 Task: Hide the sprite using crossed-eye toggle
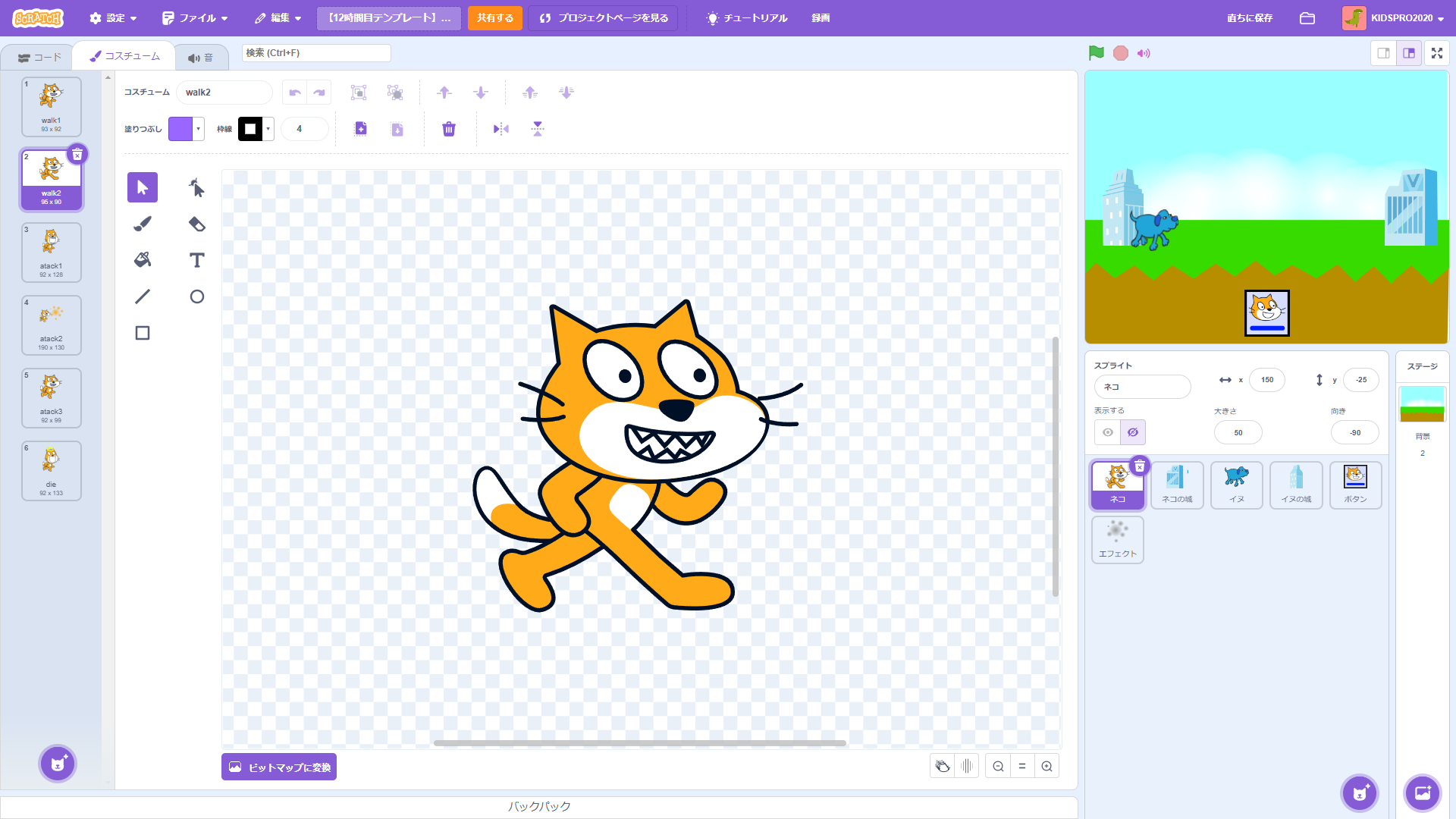pos(1133,432)
